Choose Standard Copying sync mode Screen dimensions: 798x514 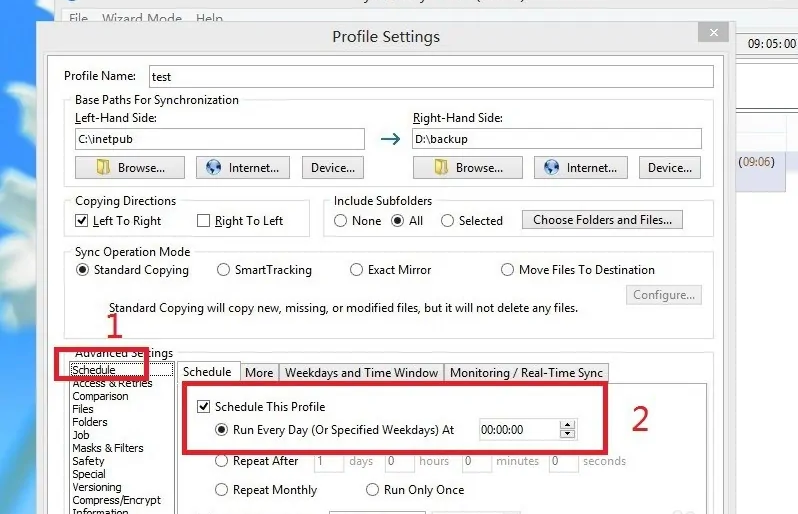tap(82, 269)
